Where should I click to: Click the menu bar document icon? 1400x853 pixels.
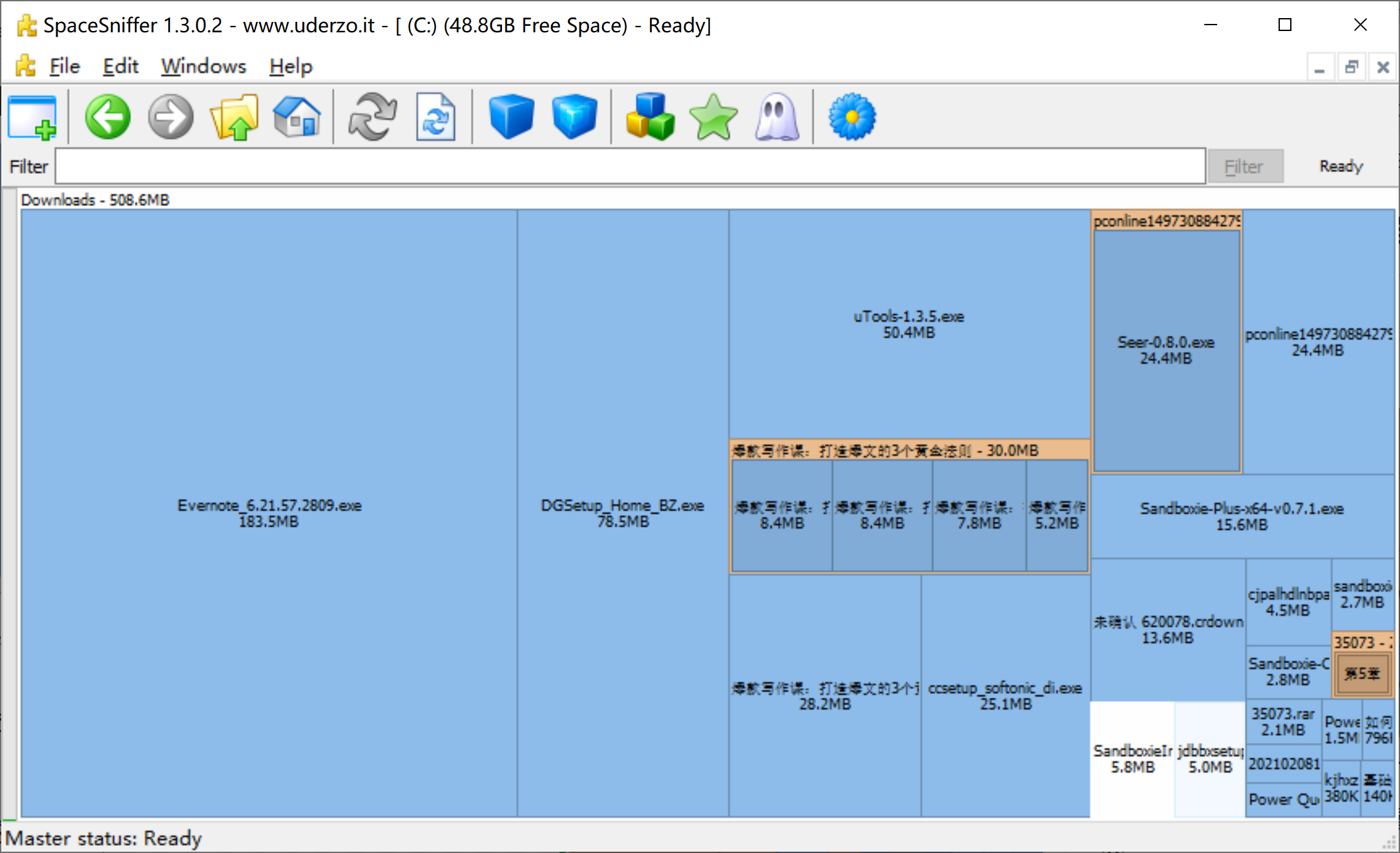coord(26,66)
